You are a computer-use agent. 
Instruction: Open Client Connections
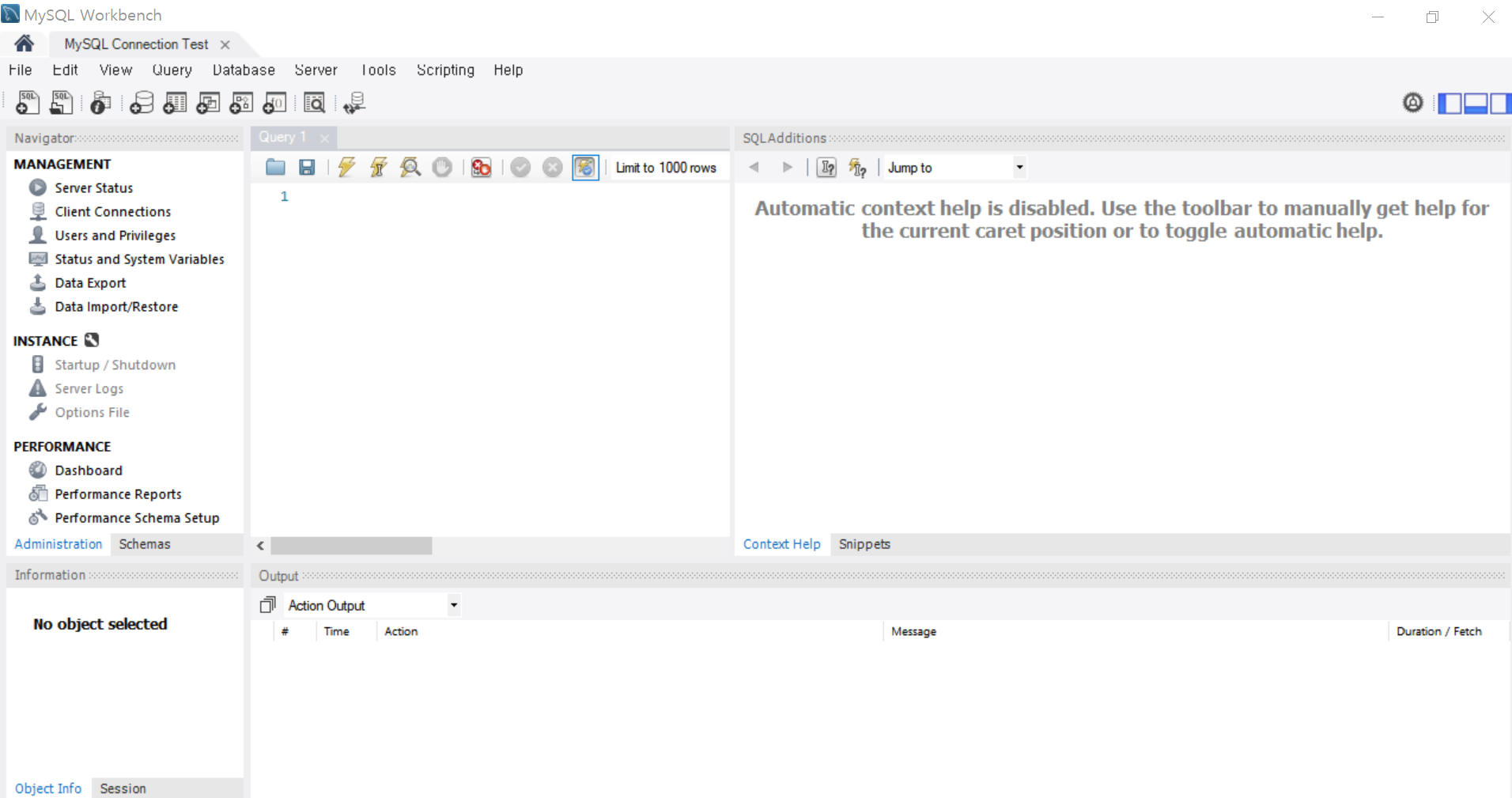click(x=113, y=211)
